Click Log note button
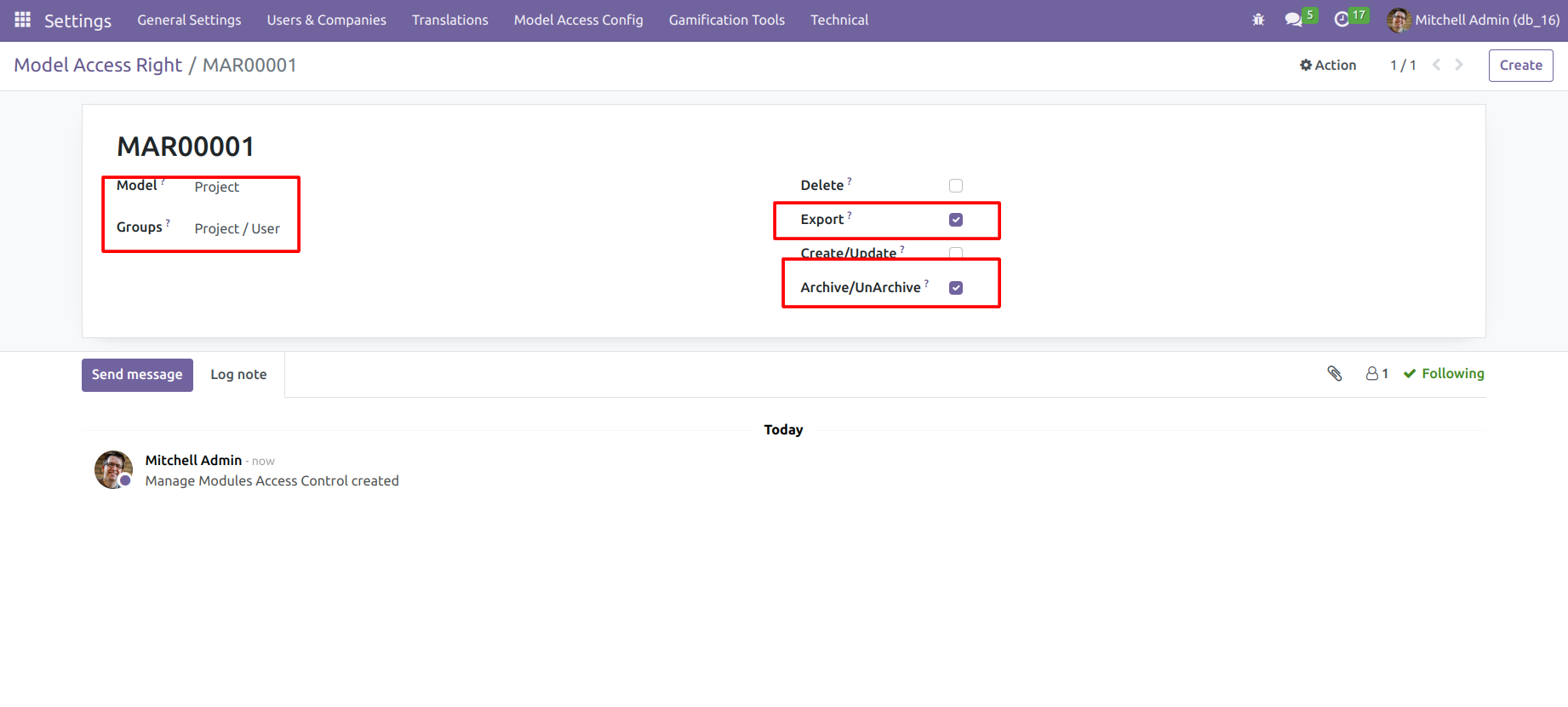 [x=238, y=375]
